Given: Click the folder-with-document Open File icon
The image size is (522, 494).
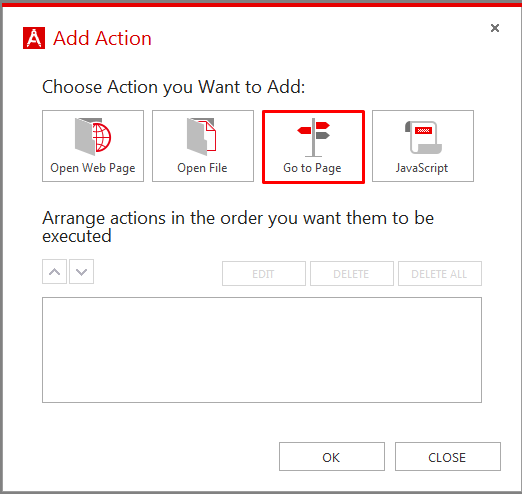Looking at the screenshot, I should 202,137.
